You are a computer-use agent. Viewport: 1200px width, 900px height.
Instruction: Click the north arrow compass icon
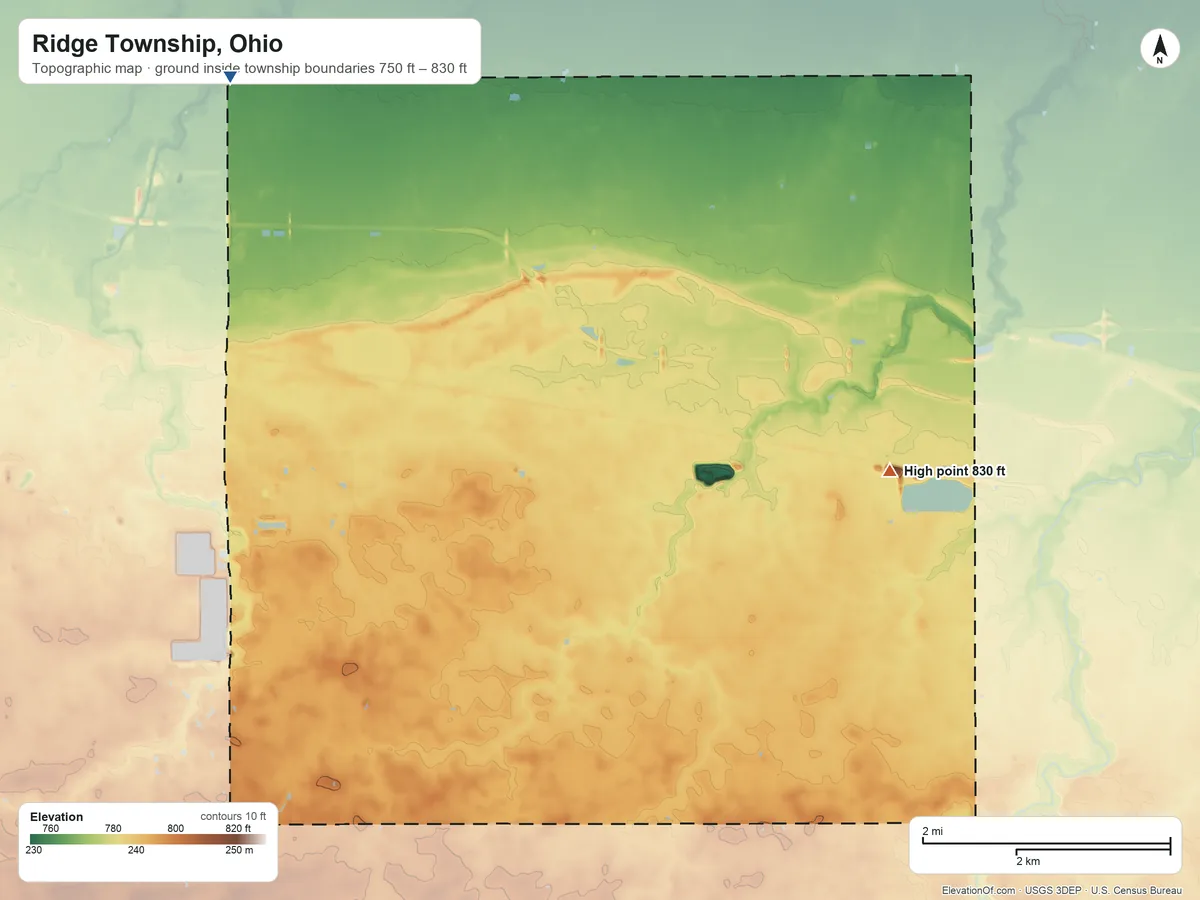click(1159, 49)
